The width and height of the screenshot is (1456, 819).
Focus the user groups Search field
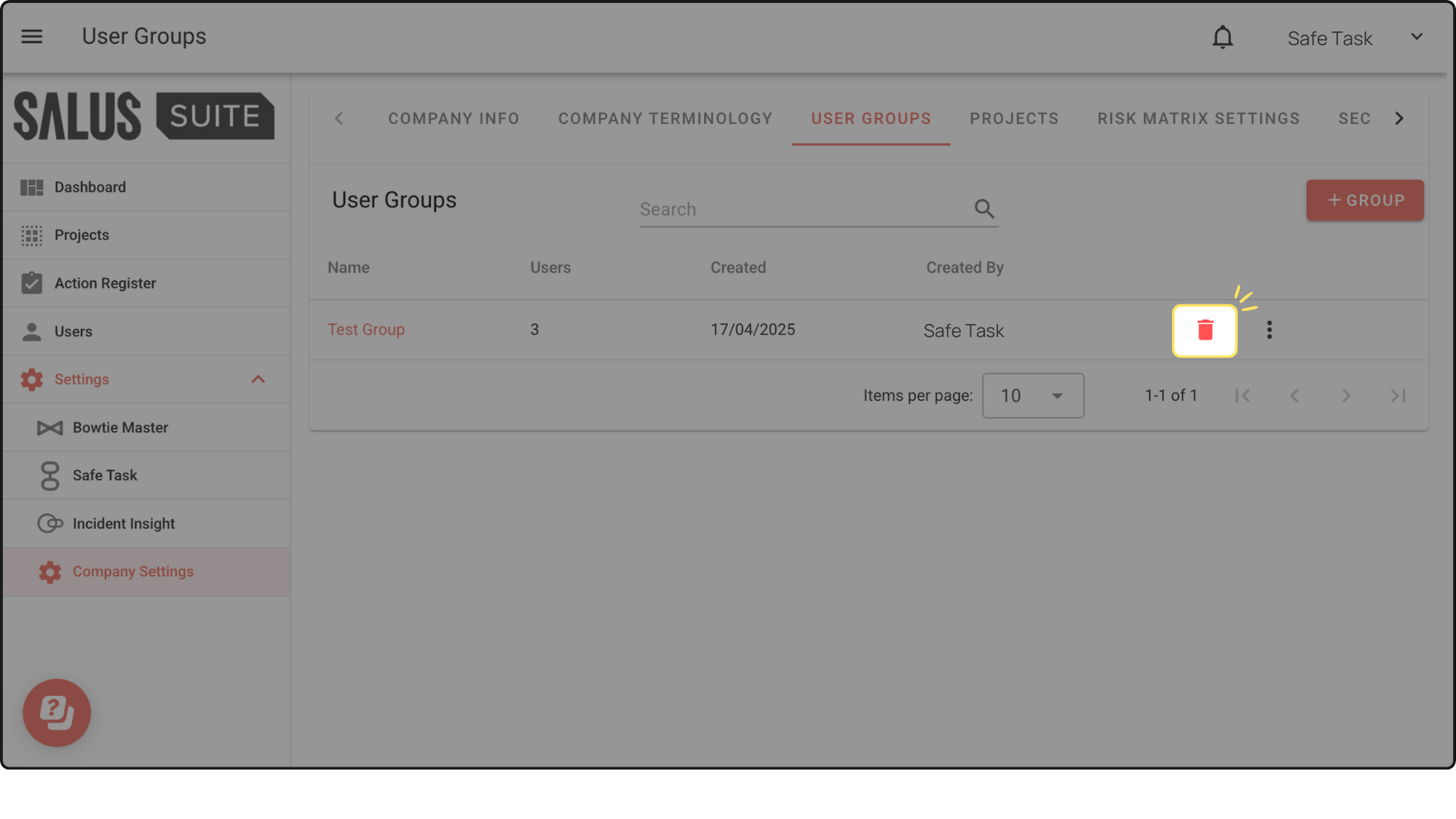point(801,210)
